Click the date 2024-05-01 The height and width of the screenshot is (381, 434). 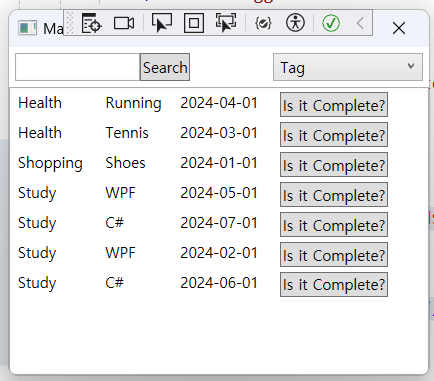pos(219,193)
